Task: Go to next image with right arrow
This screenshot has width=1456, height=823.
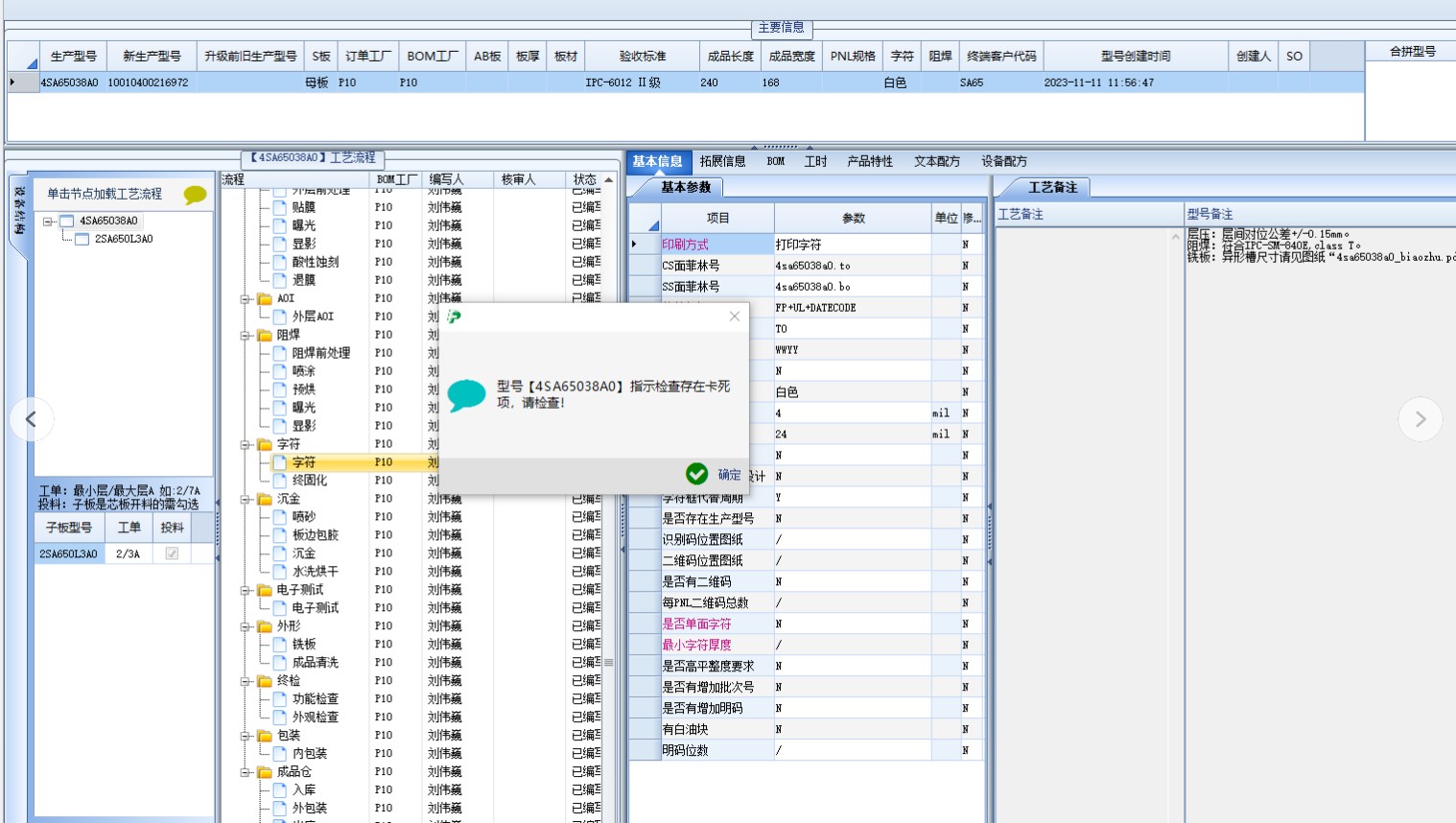Action: point(1421,419)
